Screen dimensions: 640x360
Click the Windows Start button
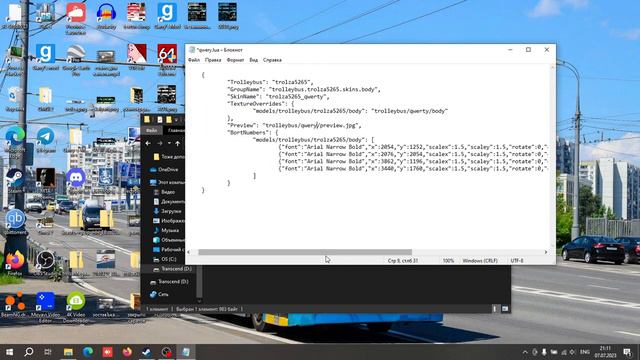[9, 352]
